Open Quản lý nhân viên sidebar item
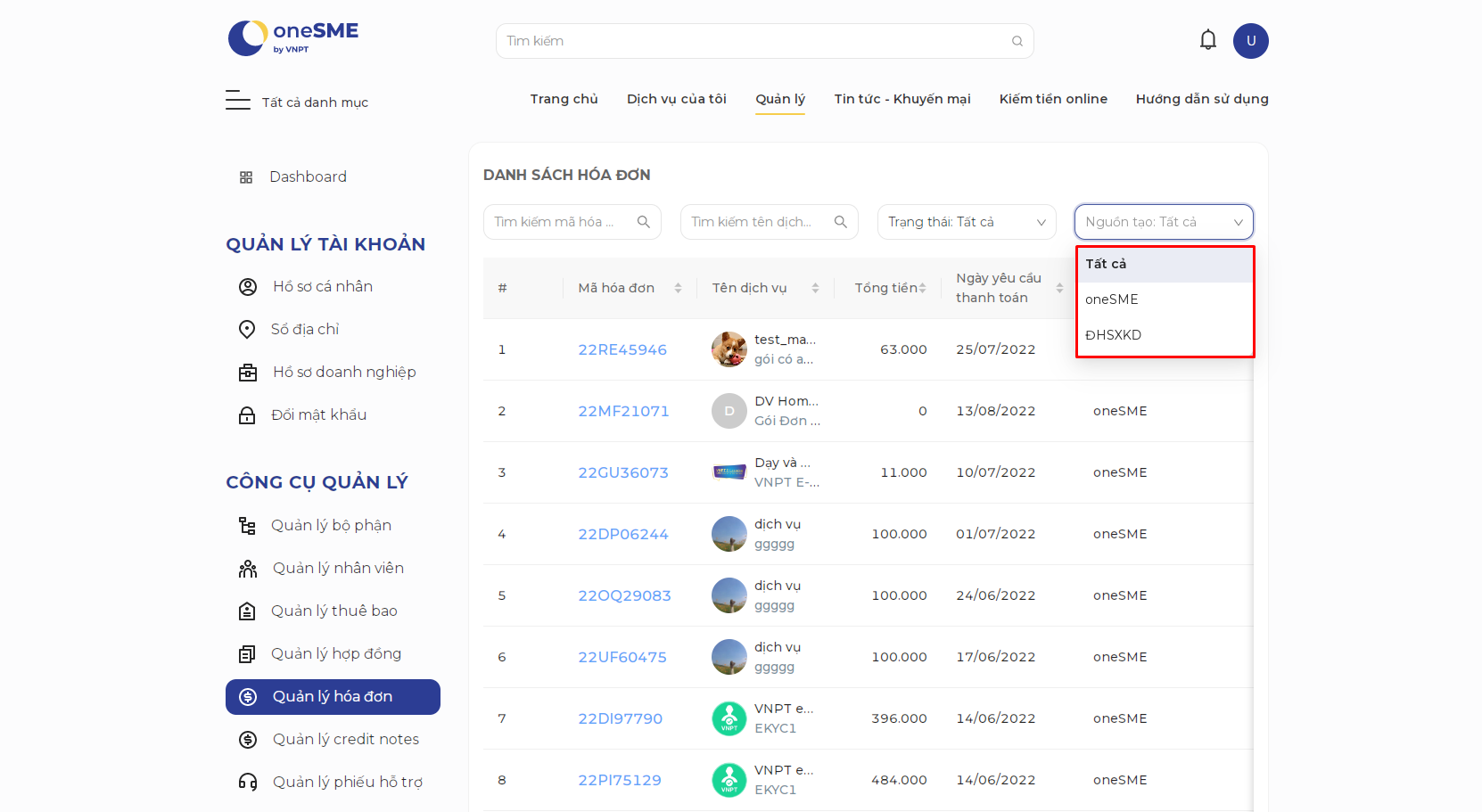Screen dimensions: 1482x812 [338, 569]
